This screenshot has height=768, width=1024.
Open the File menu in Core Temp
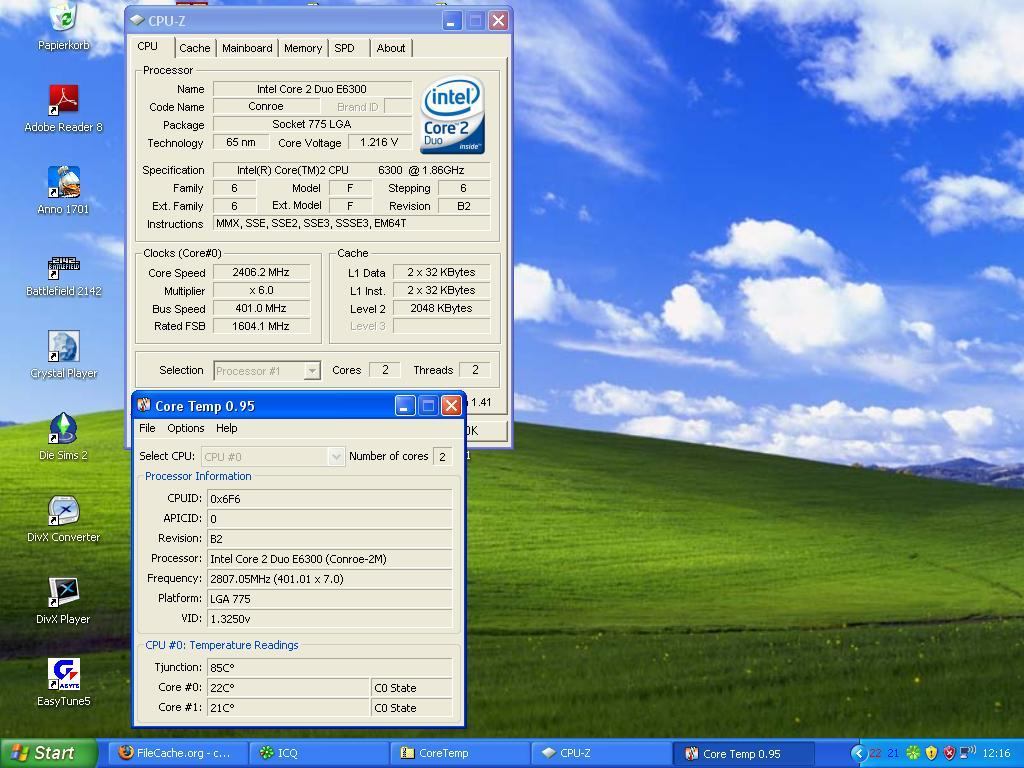[147, 428]
